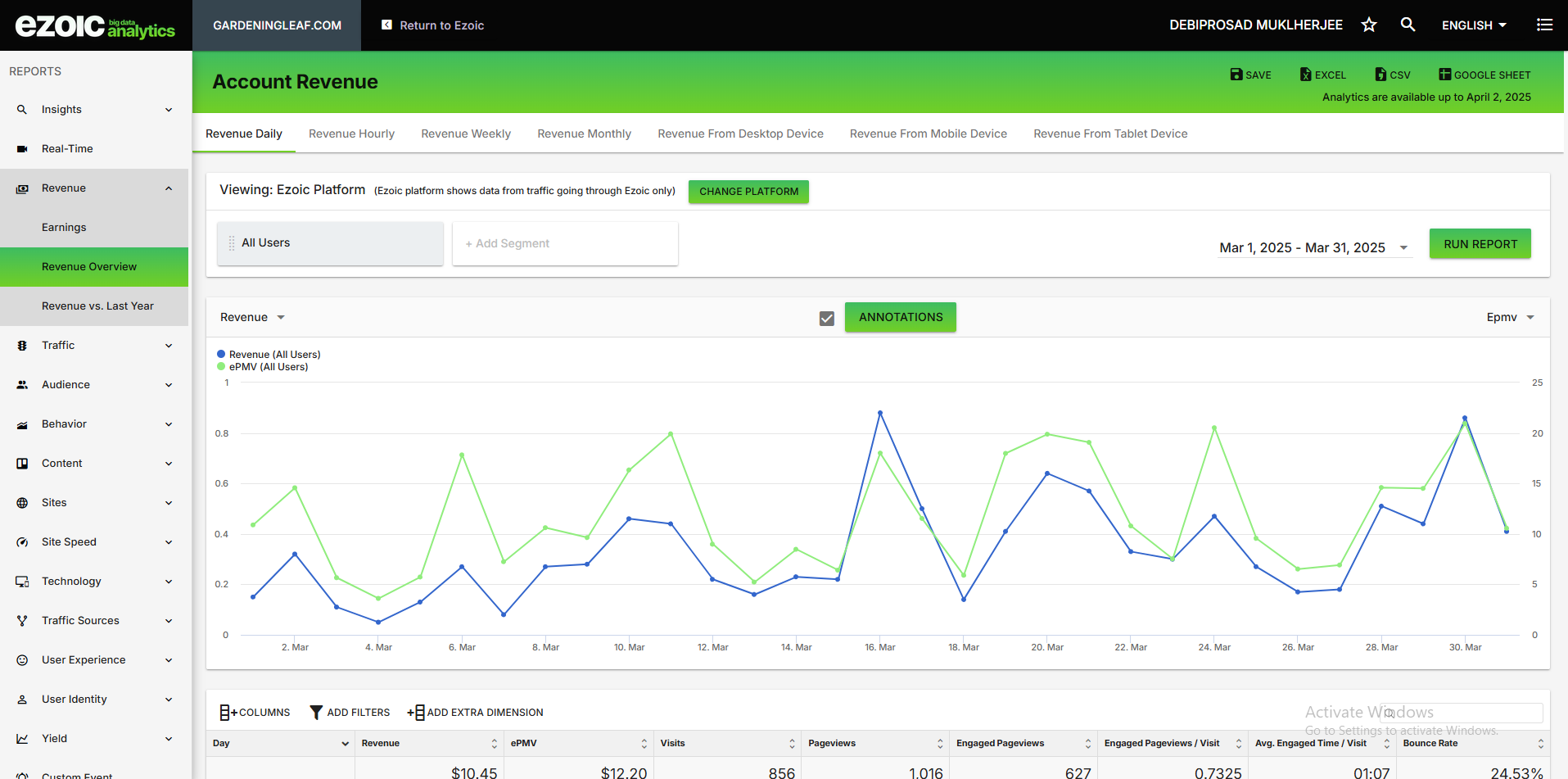Sort by the Revenue column arrows
Screen dimensions: 1568x779
point(494,744)
